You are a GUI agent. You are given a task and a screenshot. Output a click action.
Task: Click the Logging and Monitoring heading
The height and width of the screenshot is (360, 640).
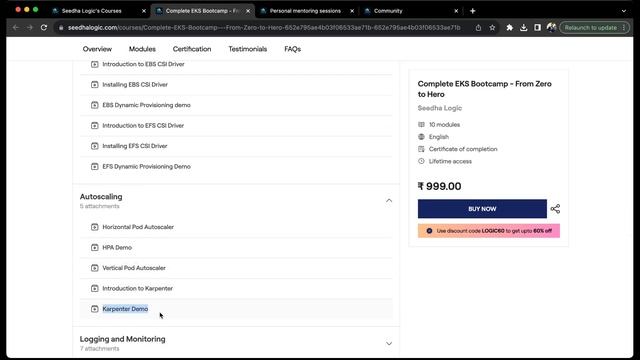tap(122, 339)
